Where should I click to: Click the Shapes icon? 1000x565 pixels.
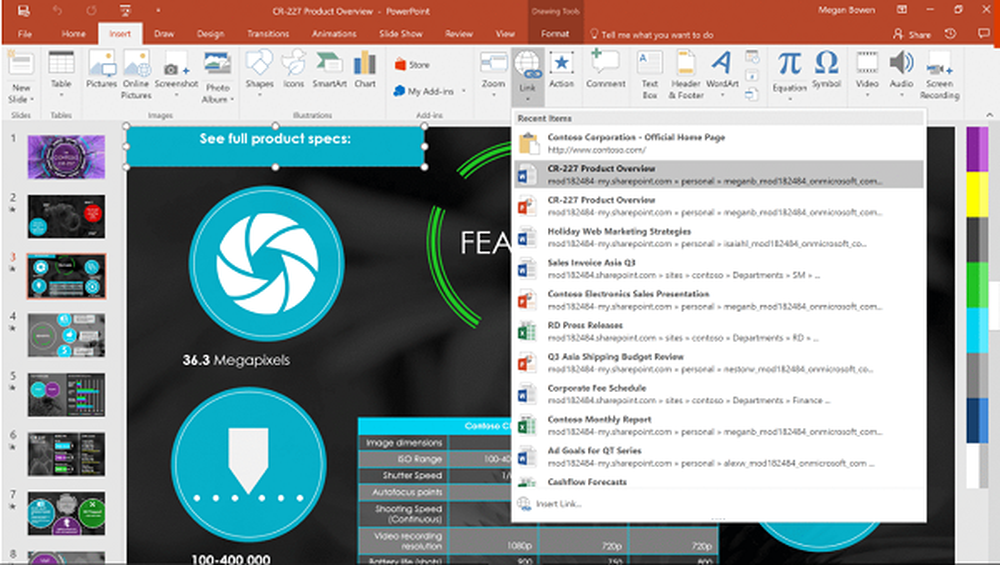tap(260, 64)
